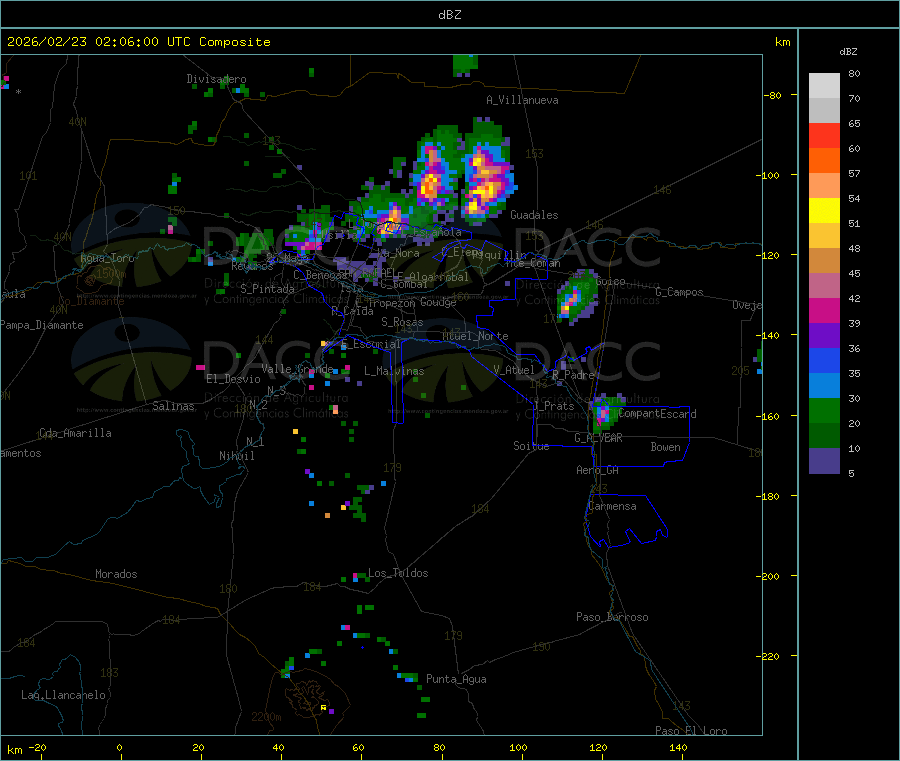Click the Carmensa location label
900x761 pixels.
point(612,506)
